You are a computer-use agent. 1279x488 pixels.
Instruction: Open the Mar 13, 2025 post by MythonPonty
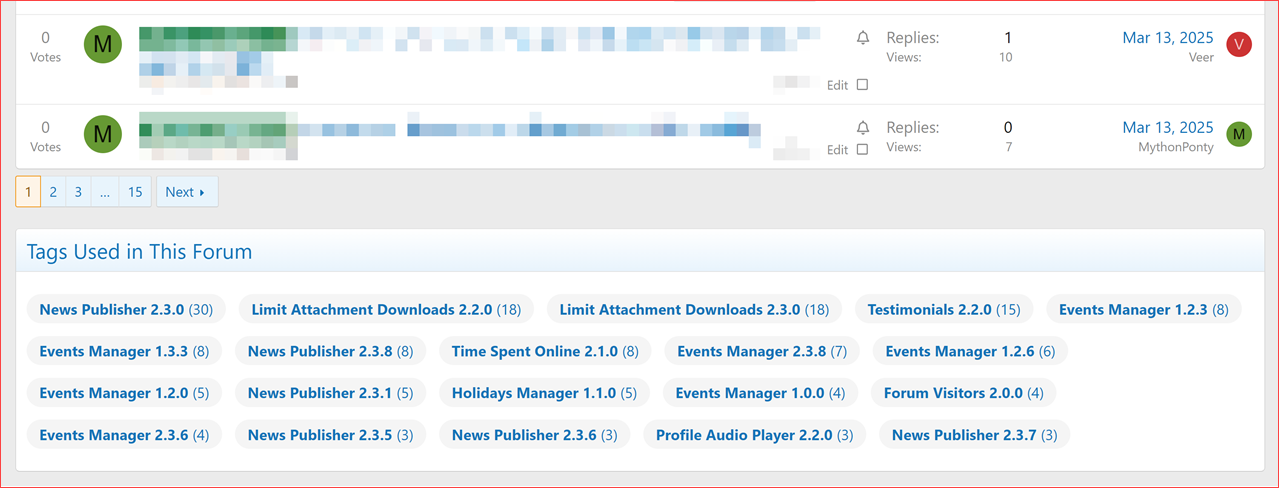pyautogui.click(x=1168, y=128)
